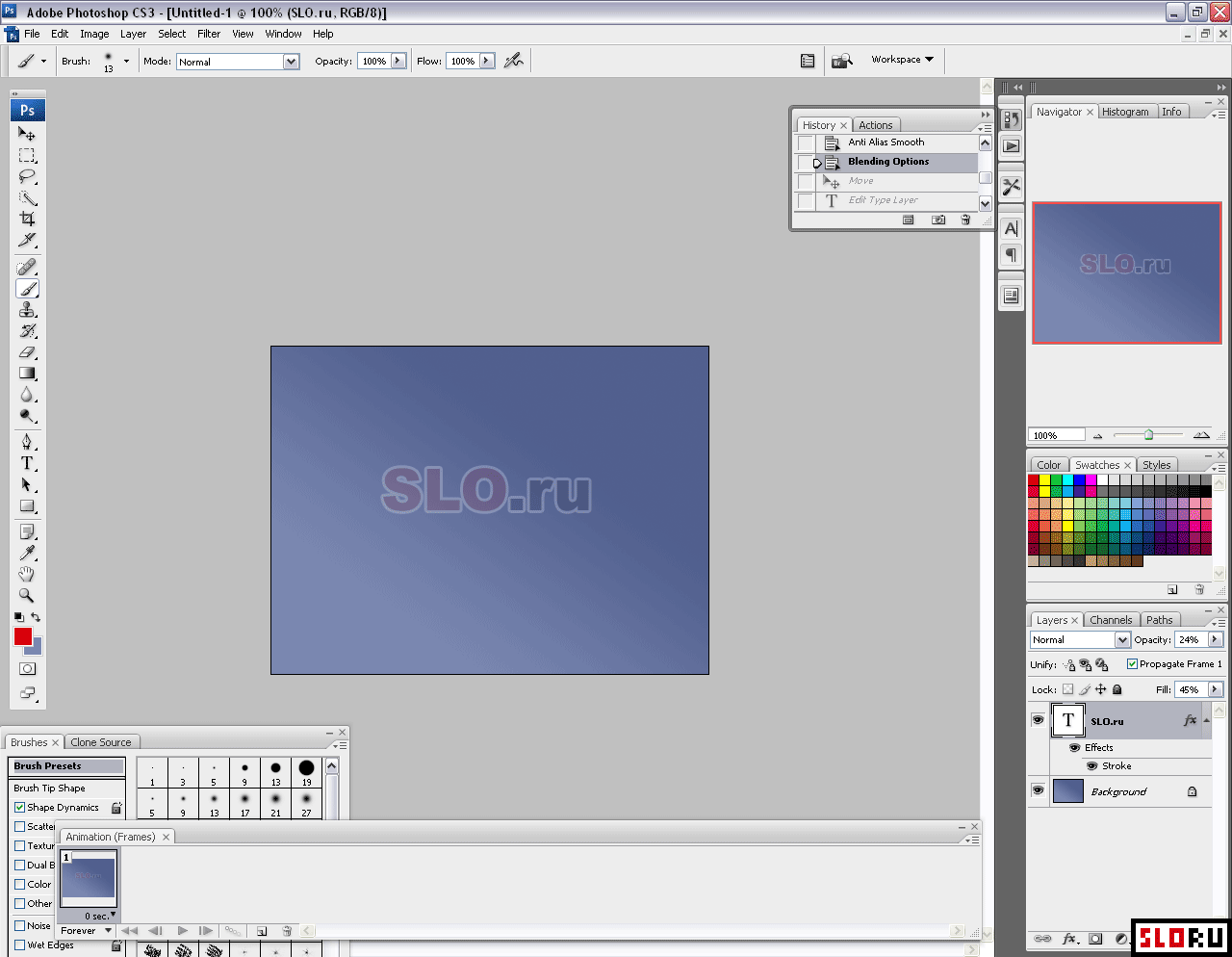Select the Lasso tool
The width and height of the screenshot is (1232, 957).
(27, 176)
